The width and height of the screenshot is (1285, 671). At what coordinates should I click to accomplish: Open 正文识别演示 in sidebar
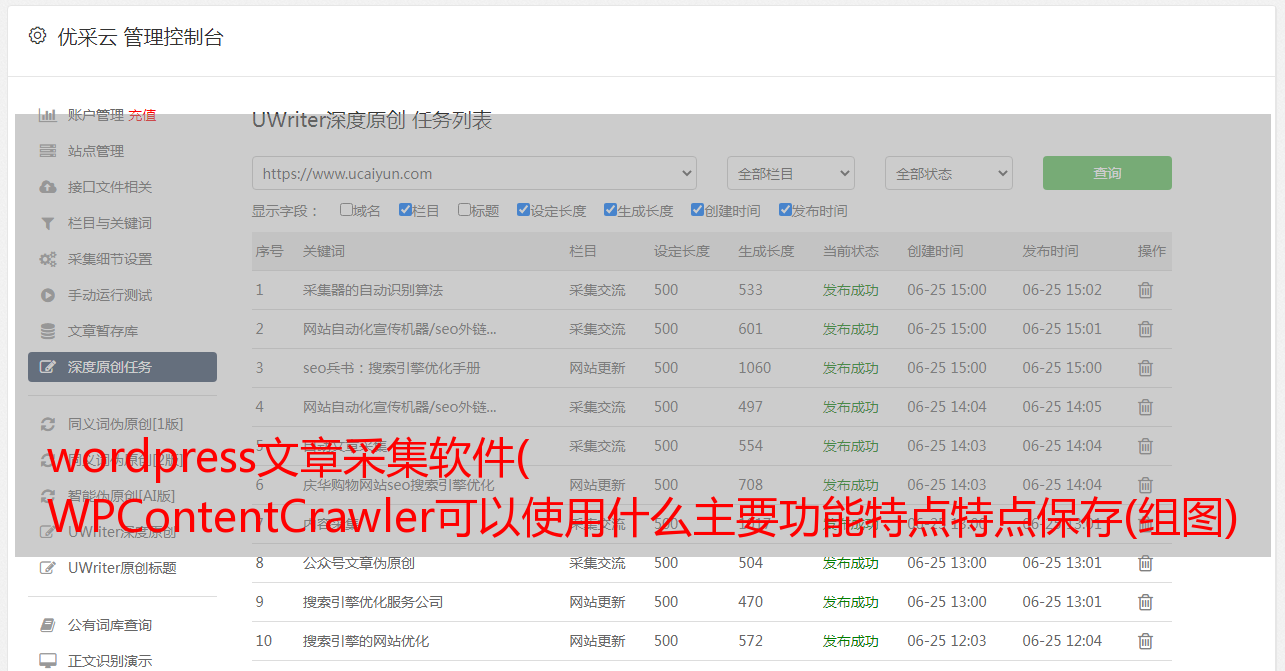pyautogui.click(x=110, y=661)
